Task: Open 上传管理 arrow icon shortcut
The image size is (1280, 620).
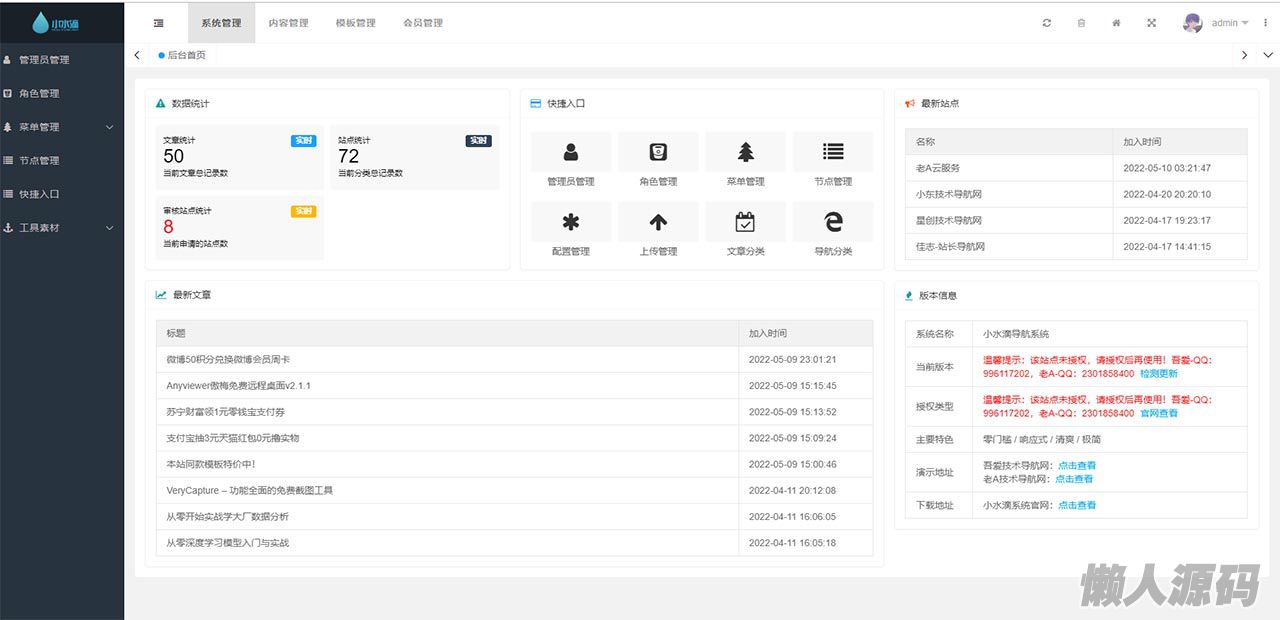Action: (658, 222)
